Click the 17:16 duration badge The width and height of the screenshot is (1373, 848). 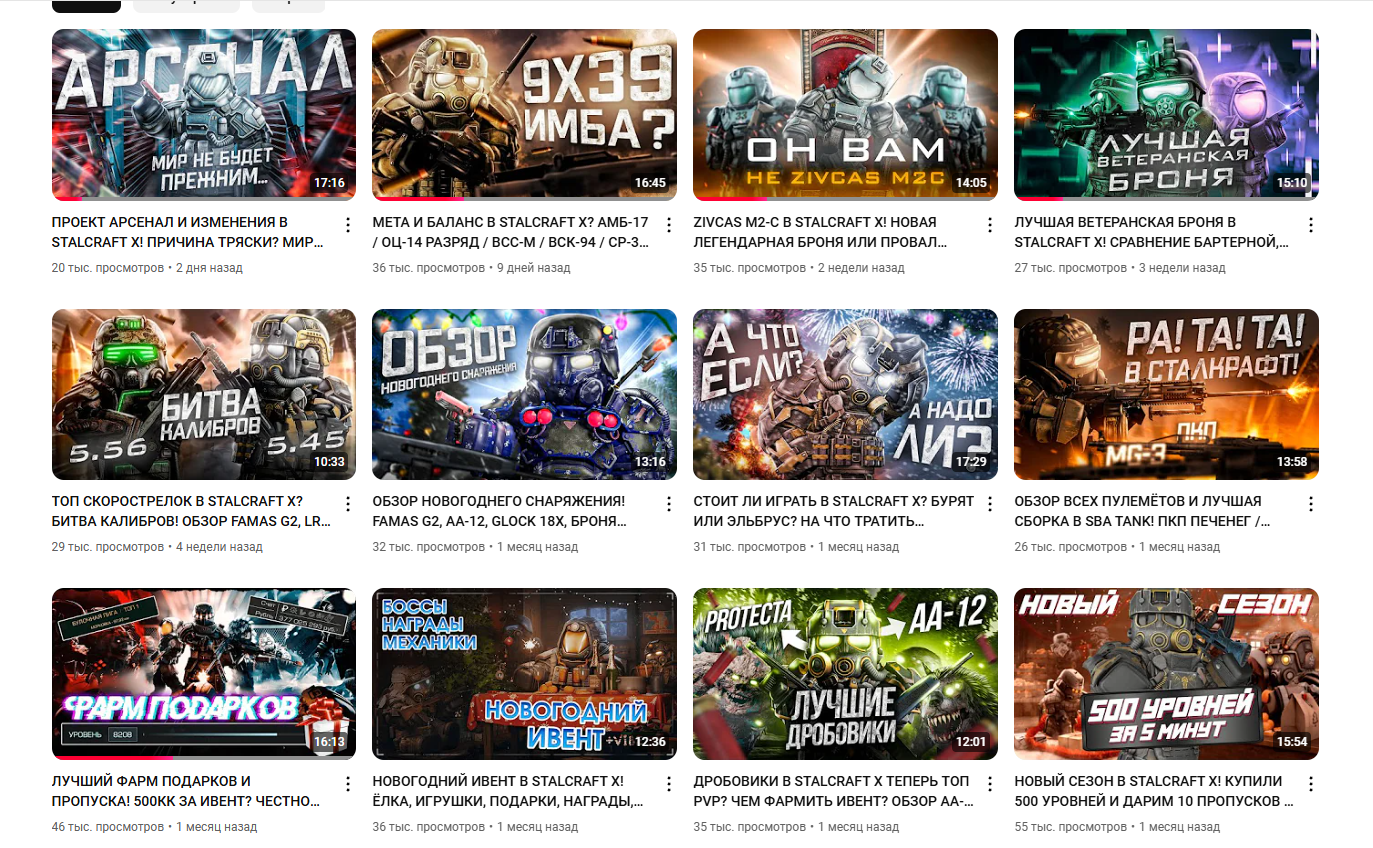329,184
